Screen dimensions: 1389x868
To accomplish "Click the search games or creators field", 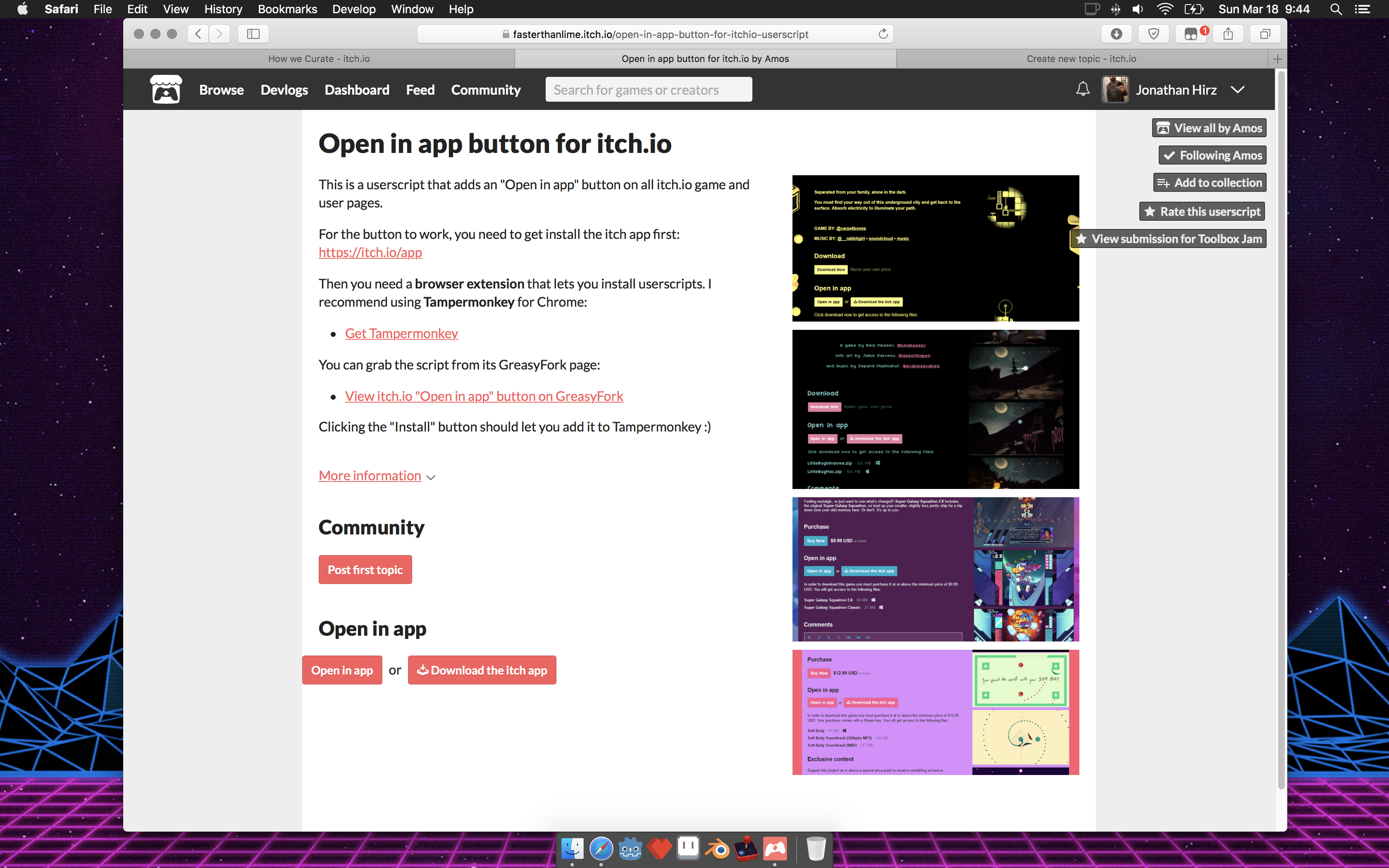I will [x=649, y=90].
